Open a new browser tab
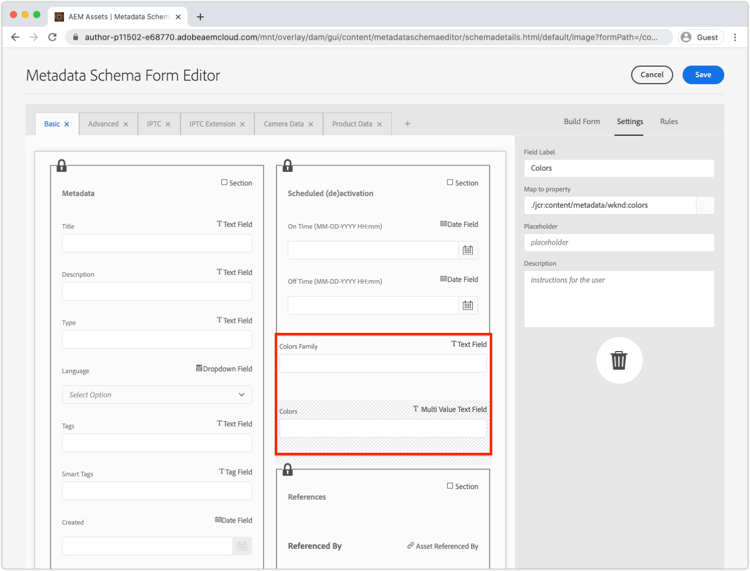 pyautogui.click(x=200, y=17)
